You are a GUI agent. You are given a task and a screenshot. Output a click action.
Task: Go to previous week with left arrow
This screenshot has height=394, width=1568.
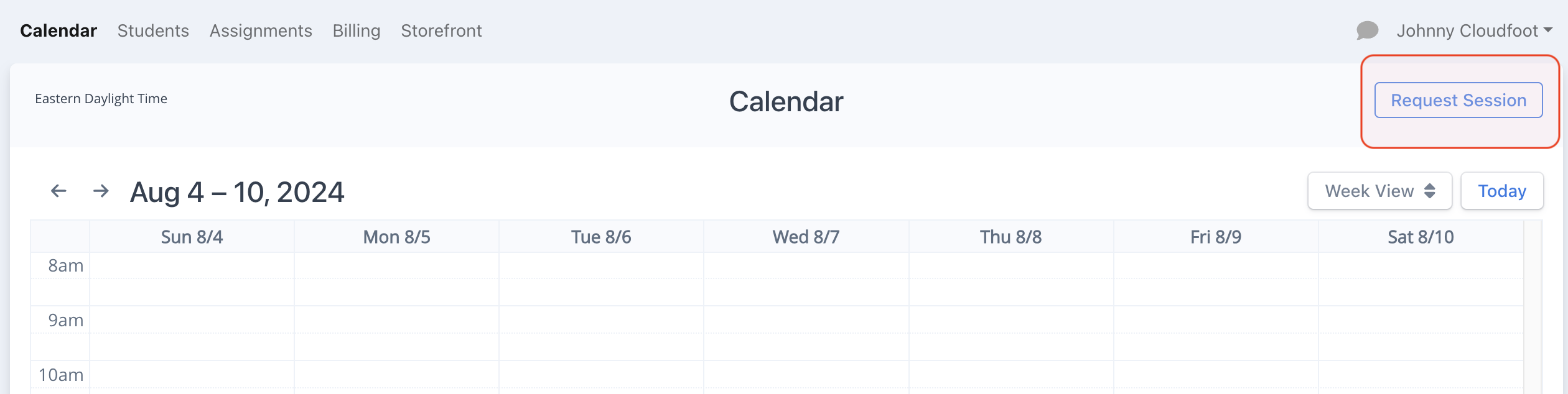click(x=58, y=191)
